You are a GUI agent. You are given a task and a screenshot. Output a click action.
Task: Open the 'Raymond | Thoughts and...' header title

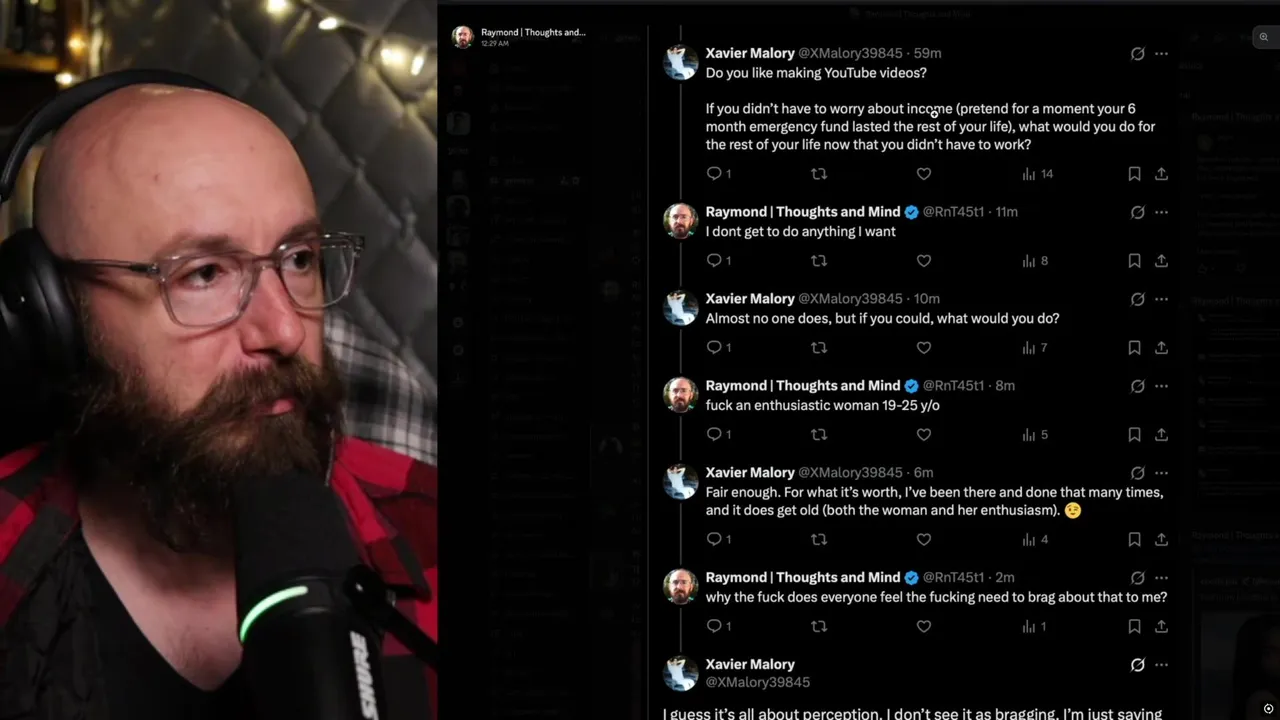click(533, 32)
